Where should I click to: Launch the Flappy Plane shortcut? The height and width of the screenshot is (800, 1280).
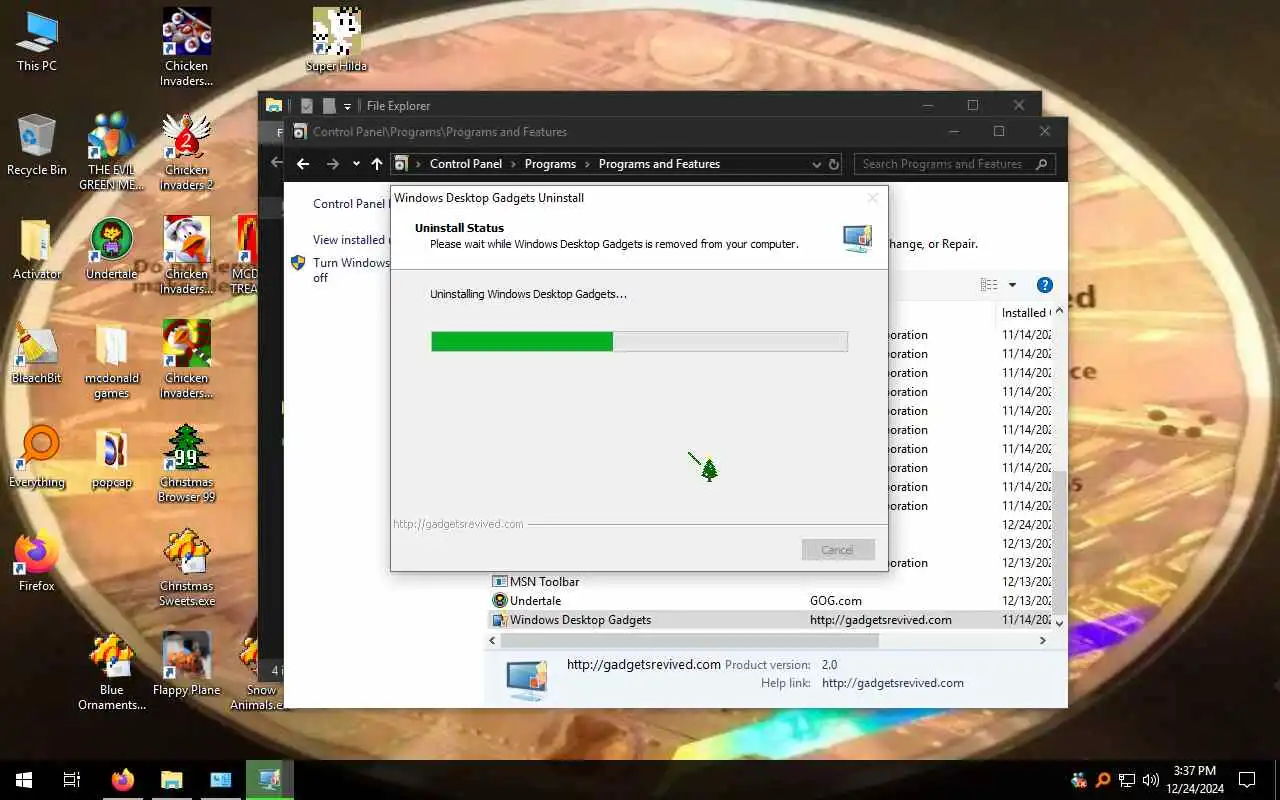[x=186, y=665]
